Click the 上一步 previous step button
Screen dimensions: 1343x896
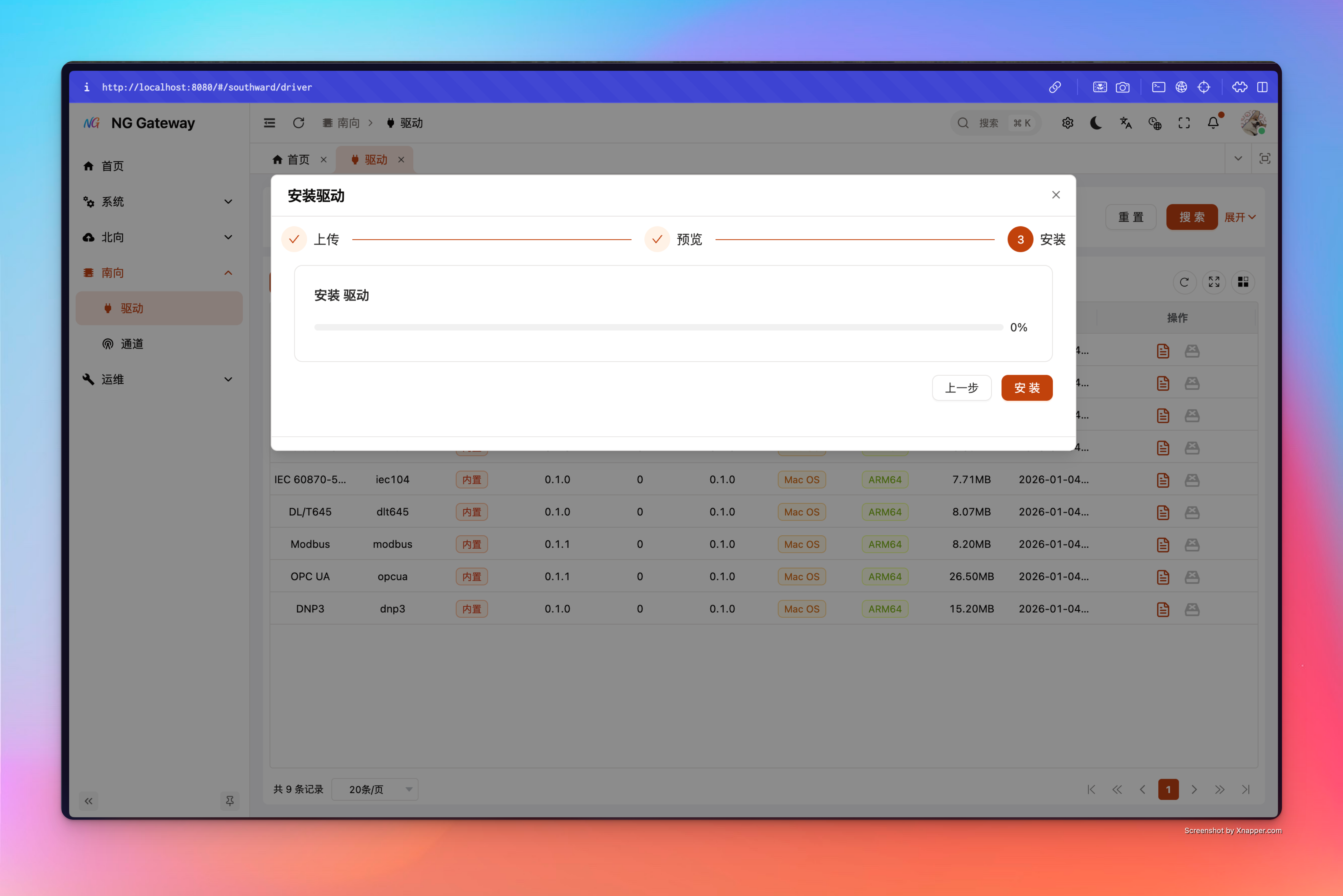(961, 388)
